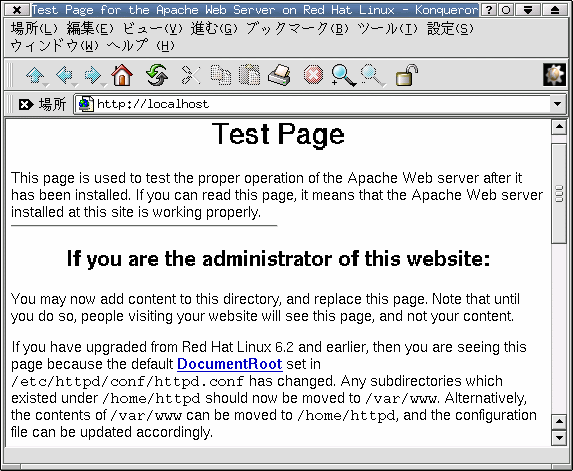Click the titlebar help question mark button

pos(489,10)
